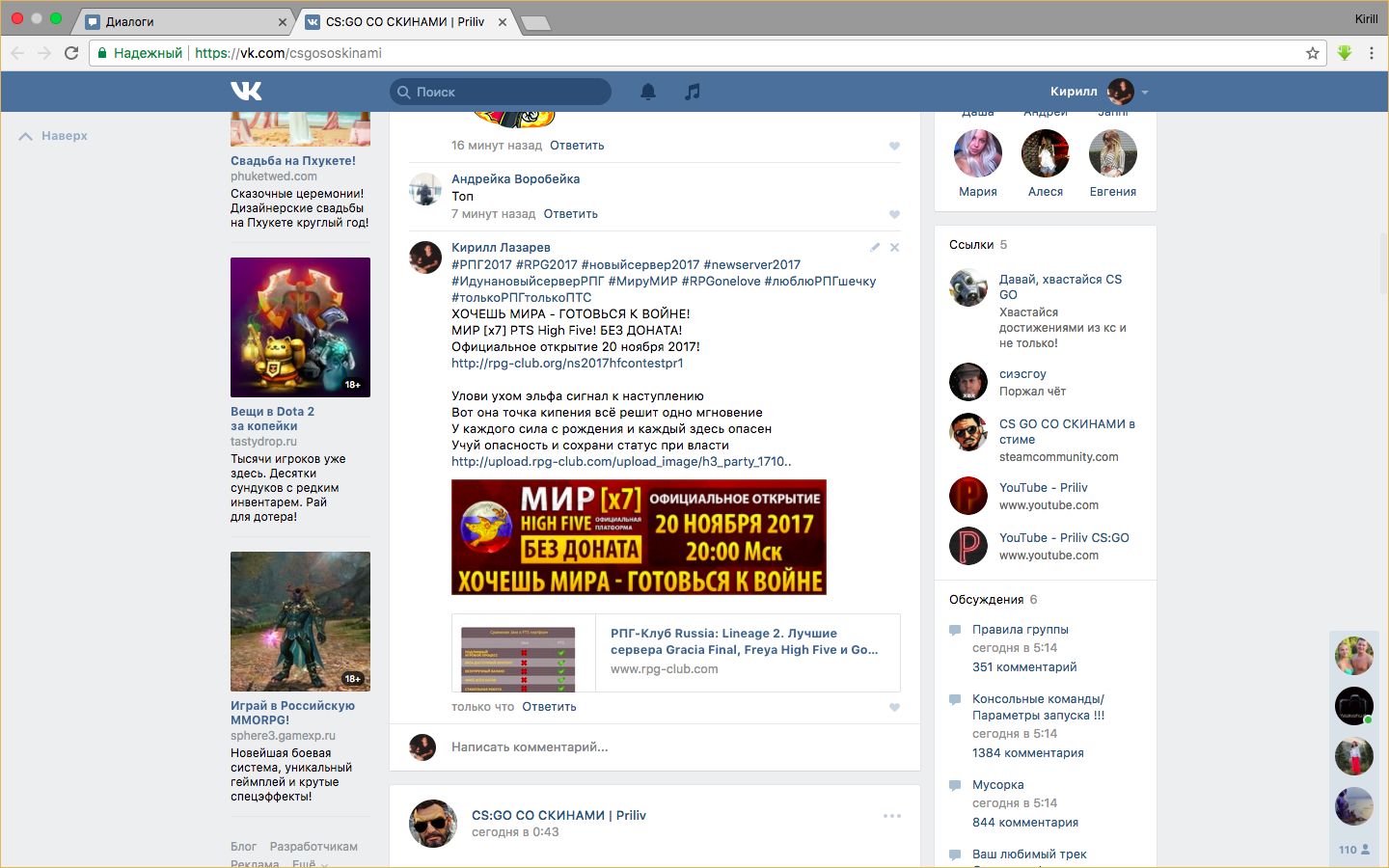Open Chrome's three-dot menu

tap(1372, 53)
